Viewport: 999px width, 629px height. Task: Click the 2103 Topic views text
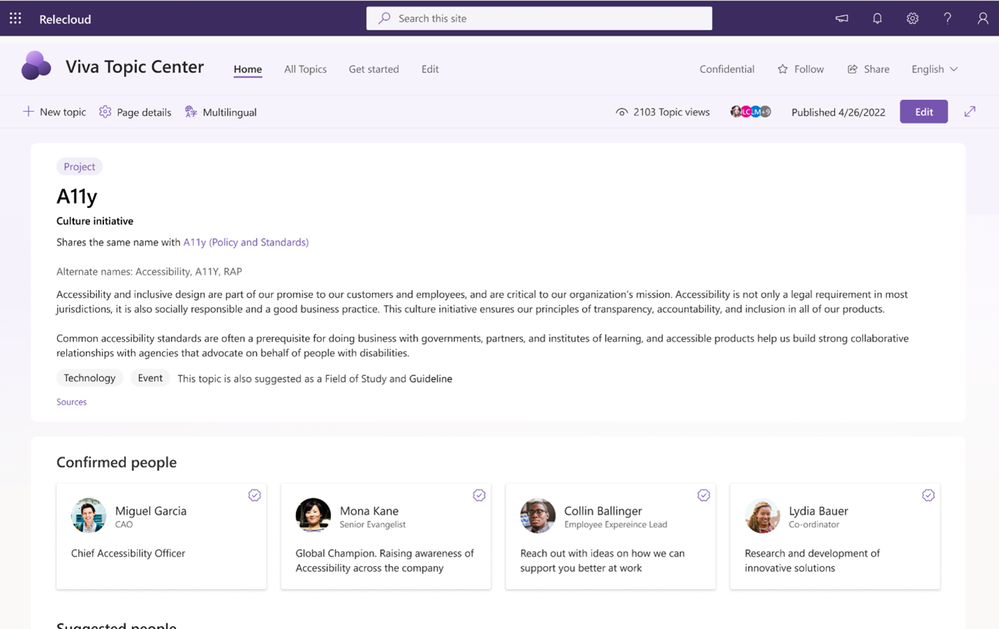672,112
